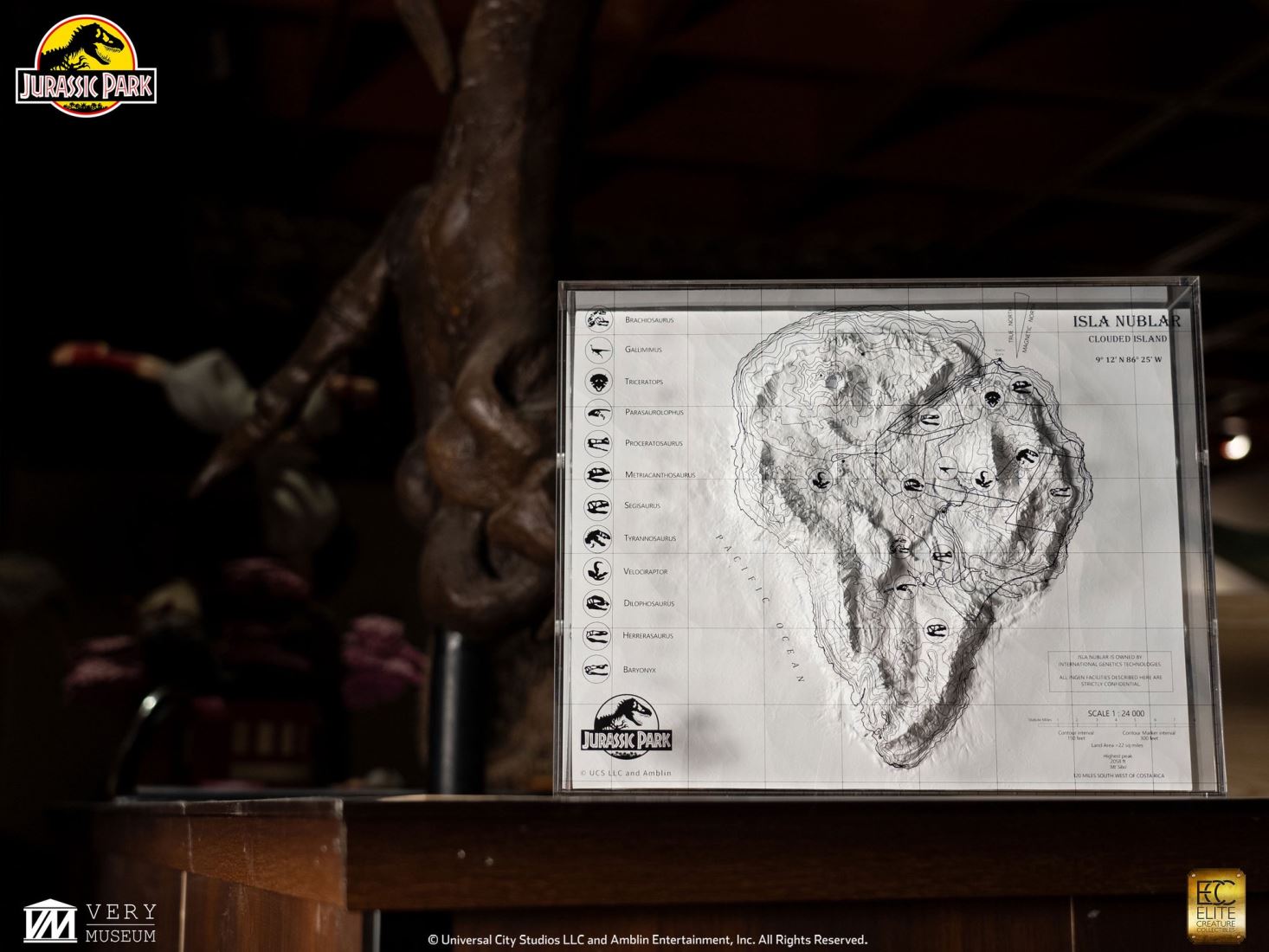1269x952 pixels.
Task: Click the Tyrannosaurus skull icon in the legend
Action: pos(597,537)
